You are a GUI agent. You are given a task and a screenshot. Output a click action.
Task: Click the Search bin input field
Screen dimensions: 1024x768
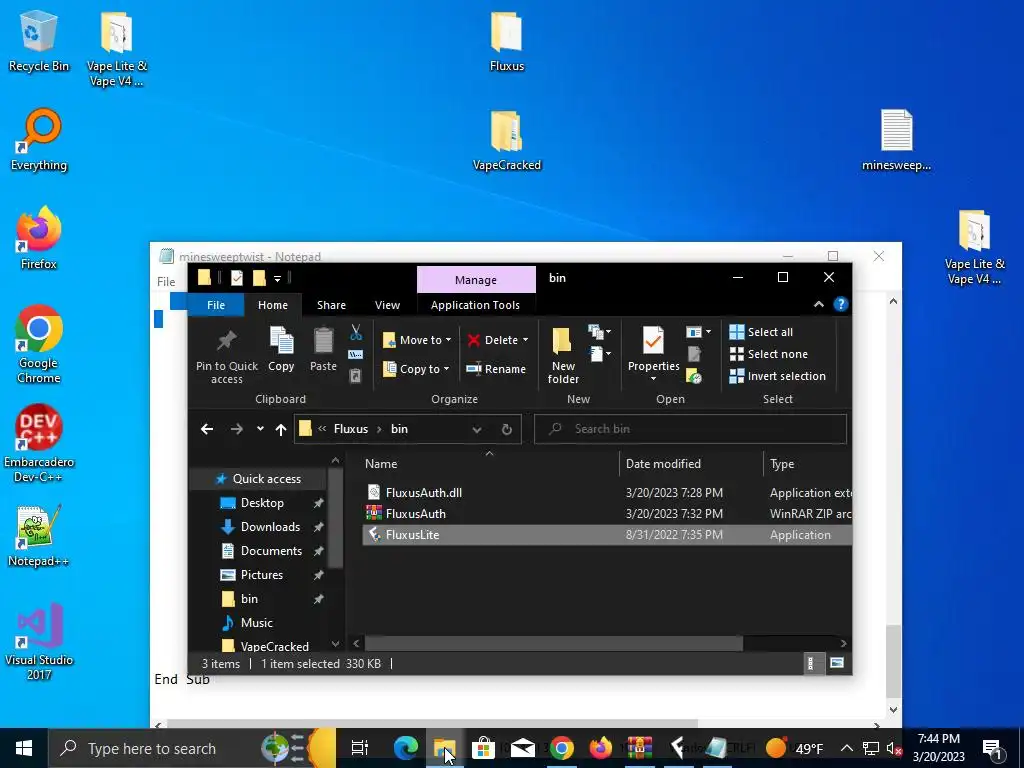[690, 429]
